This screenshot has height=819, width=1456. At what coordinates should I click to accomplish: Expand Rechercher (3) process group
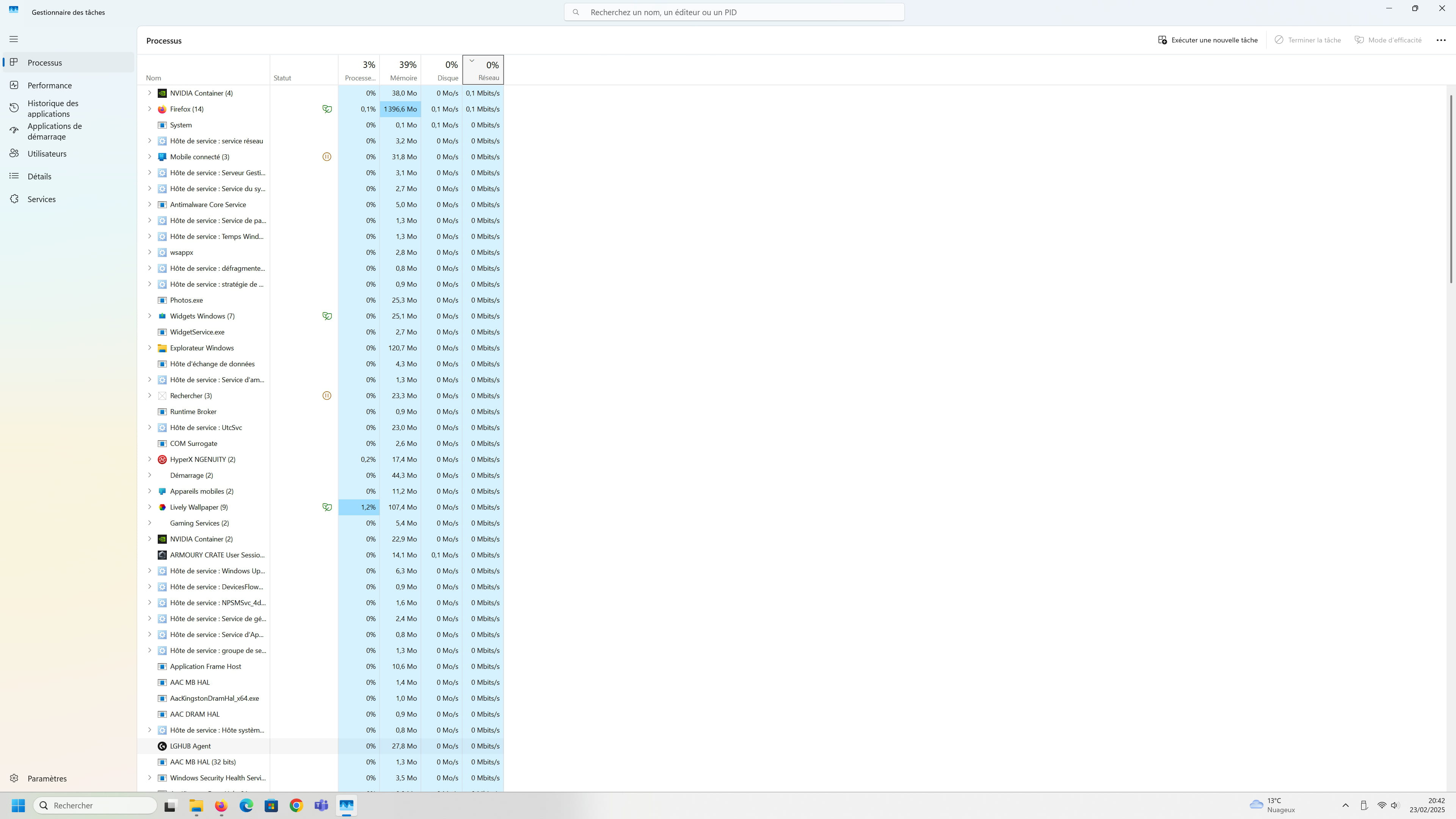click(x=149, y=395)
